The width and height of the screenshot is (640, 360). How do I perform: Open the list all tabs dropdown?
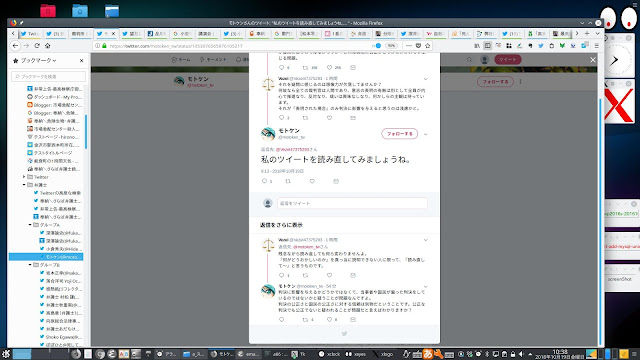click(x=597, y=33)
